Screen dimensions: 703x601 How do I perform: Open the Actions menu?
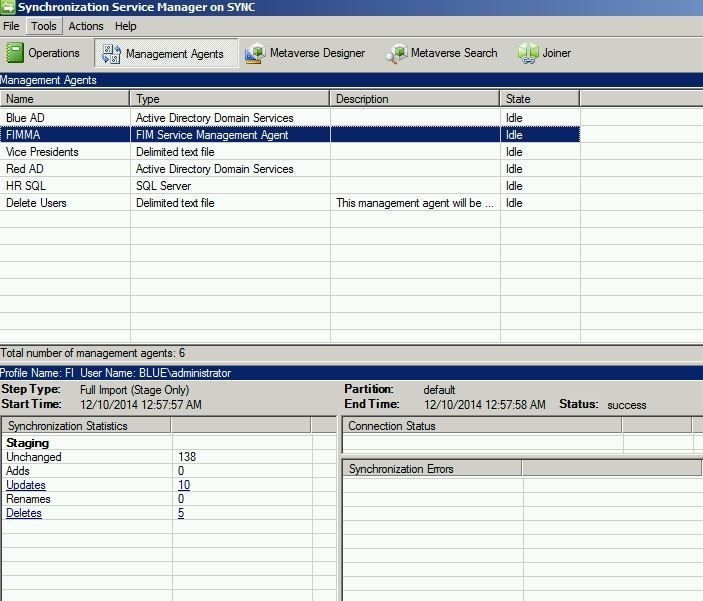click(86, 26)
